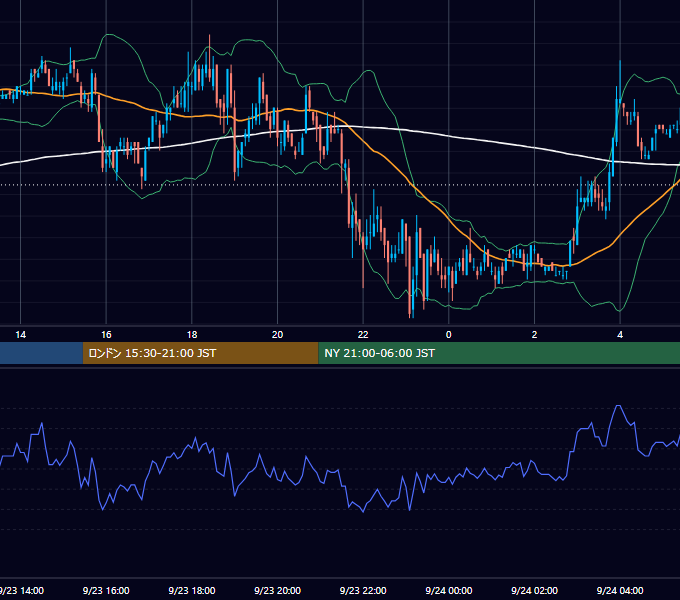680x600 pixels.
Task: Click the 9/23 18:00 date label
Action: pos(192,590)
